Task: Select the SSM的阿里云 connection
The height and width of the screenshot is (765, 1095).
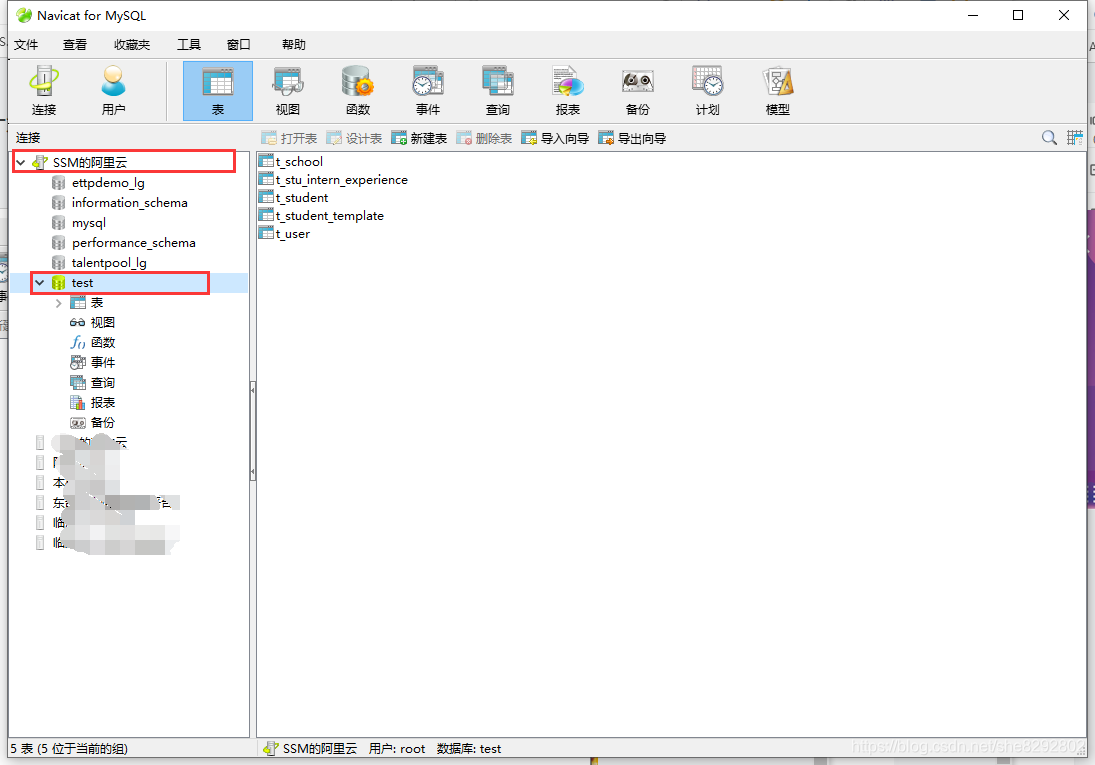Action: tap(90, 163)
